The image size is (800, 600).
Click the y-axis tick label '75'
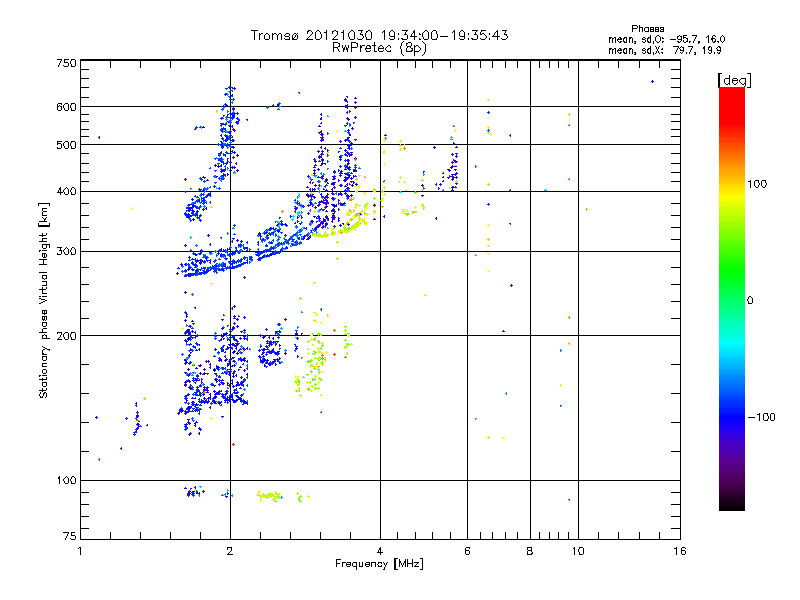[x=70, y=536]
